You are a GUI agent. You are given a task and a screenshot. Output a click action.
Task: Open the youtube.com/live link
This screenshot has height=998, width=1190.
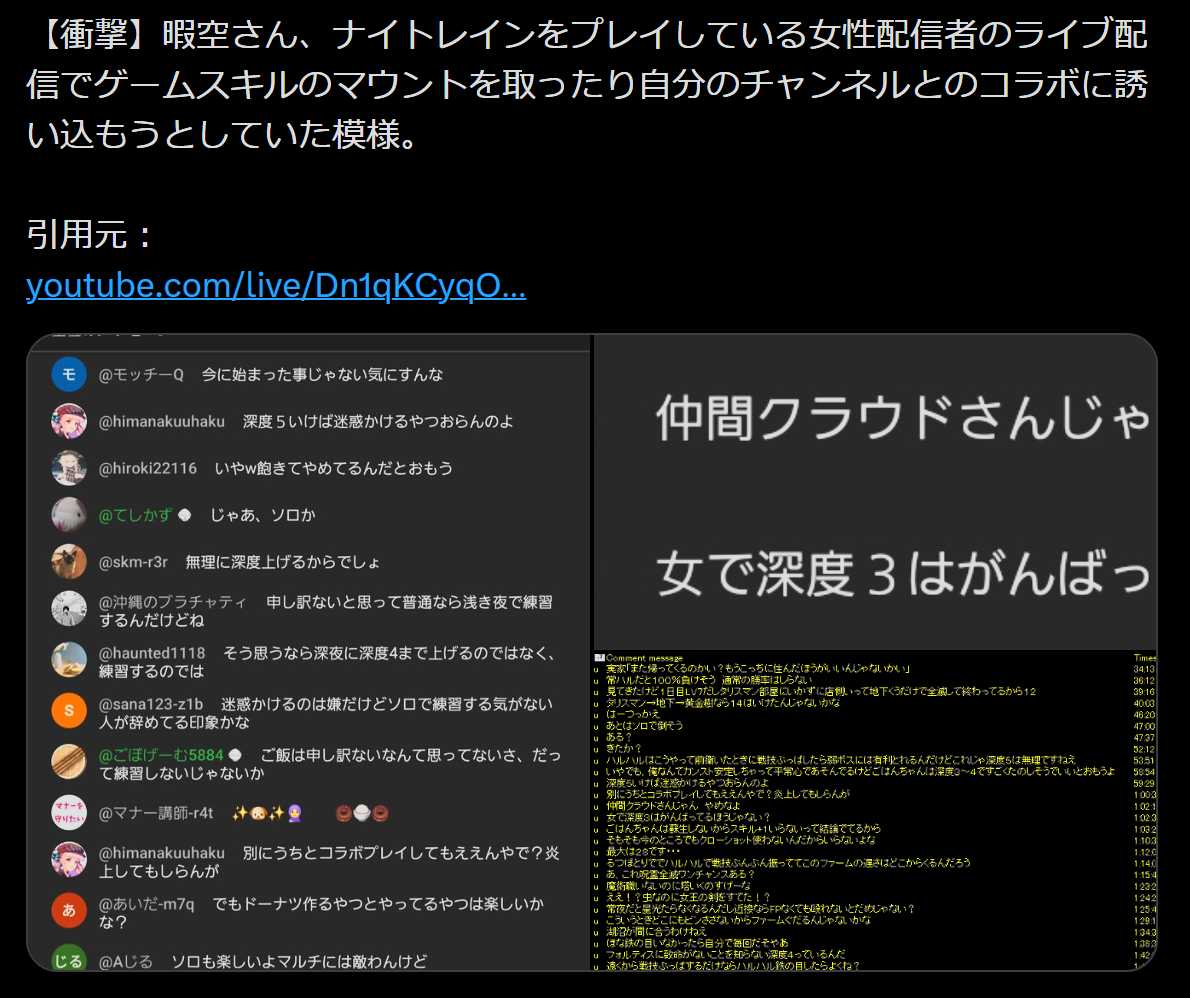(275, 286)
